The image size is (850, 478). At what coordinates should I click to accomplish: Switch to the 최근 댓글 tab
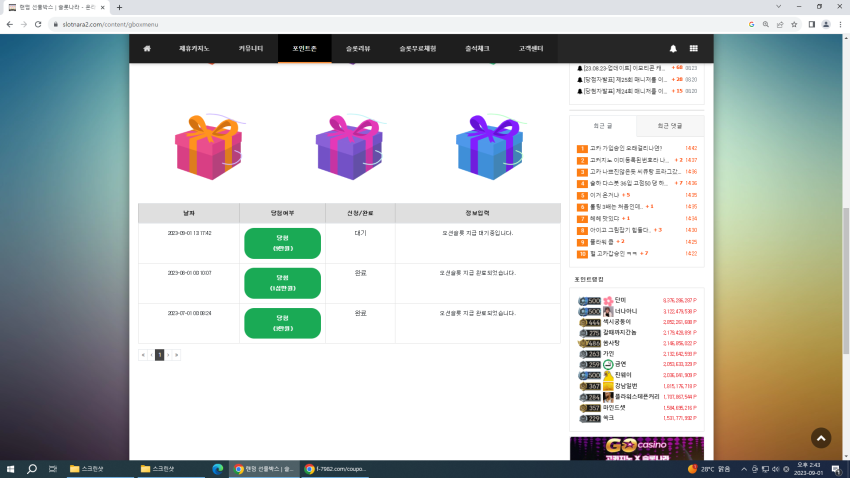coord(670,126)
